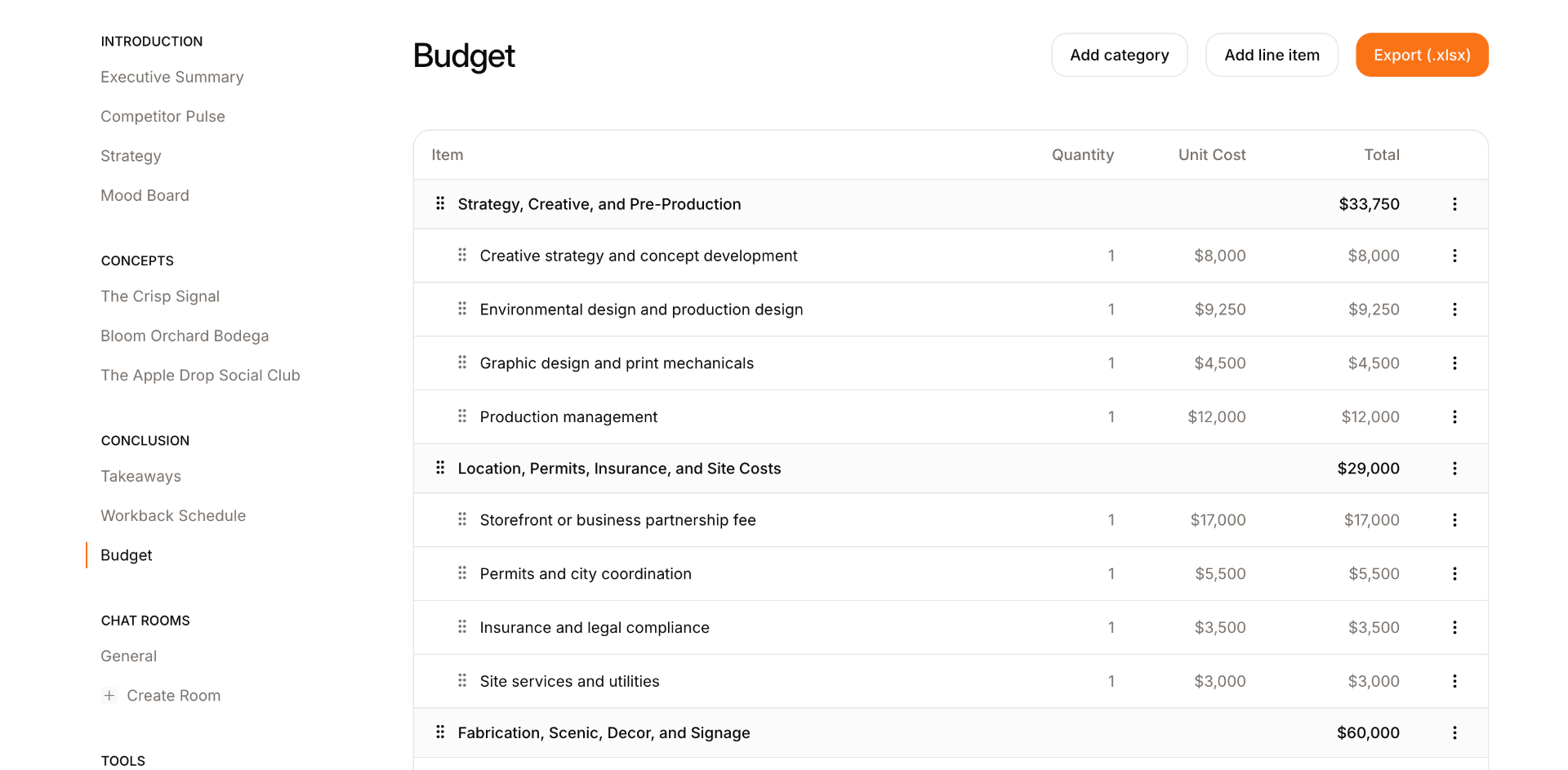Open the three-dot menu for Permits and city coordination
The height and width of the screenshot is (770, 1568).
[x=1454, y=574]
